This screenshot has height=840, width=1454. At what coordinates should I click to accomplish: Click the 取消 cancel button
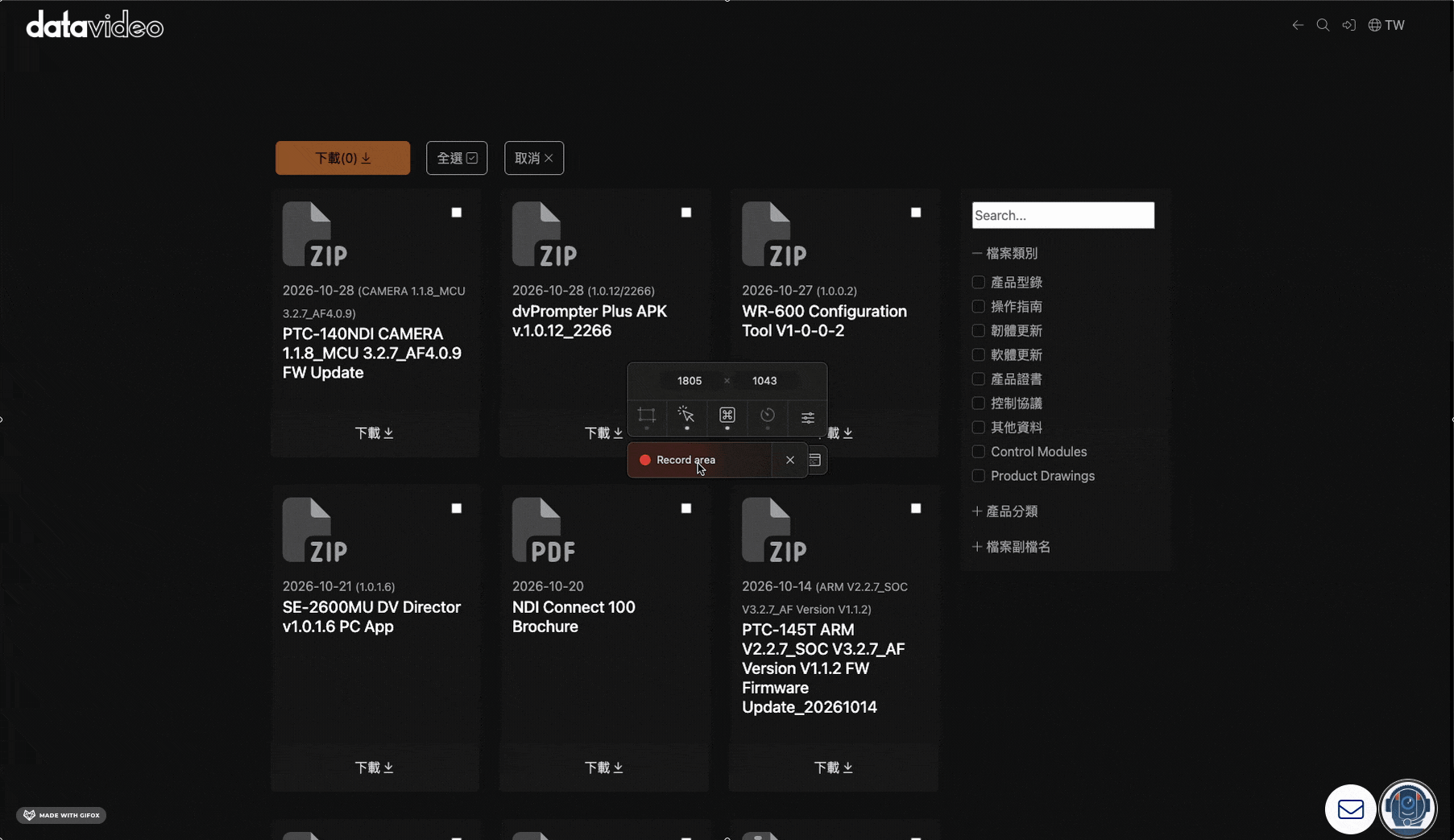534,158
